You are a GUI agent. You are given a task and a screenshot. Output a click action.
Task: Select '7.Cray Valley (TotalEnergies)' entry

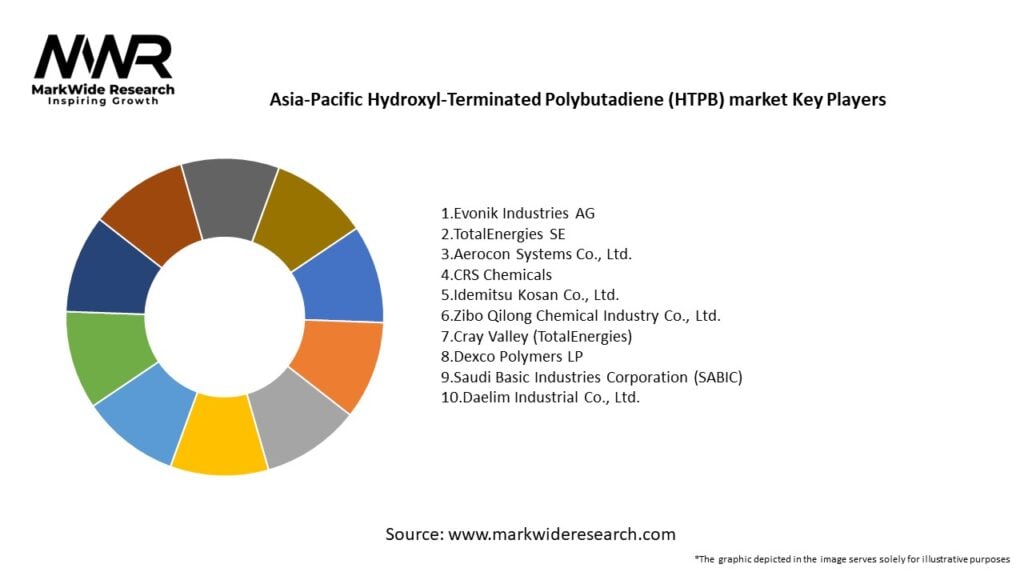point(537,336)
